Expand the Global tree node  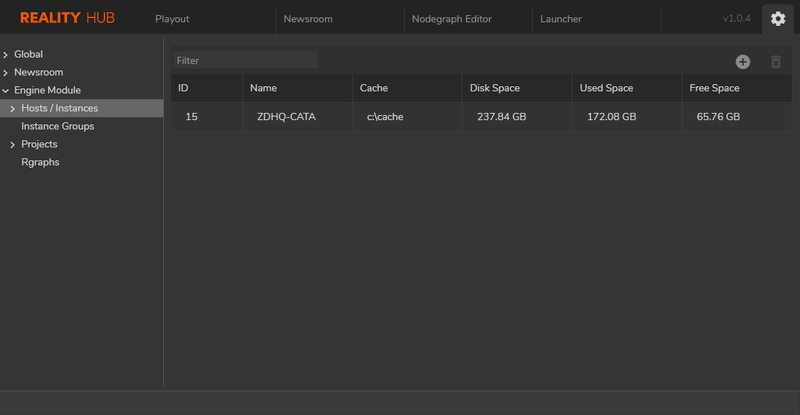coord(6,55)
